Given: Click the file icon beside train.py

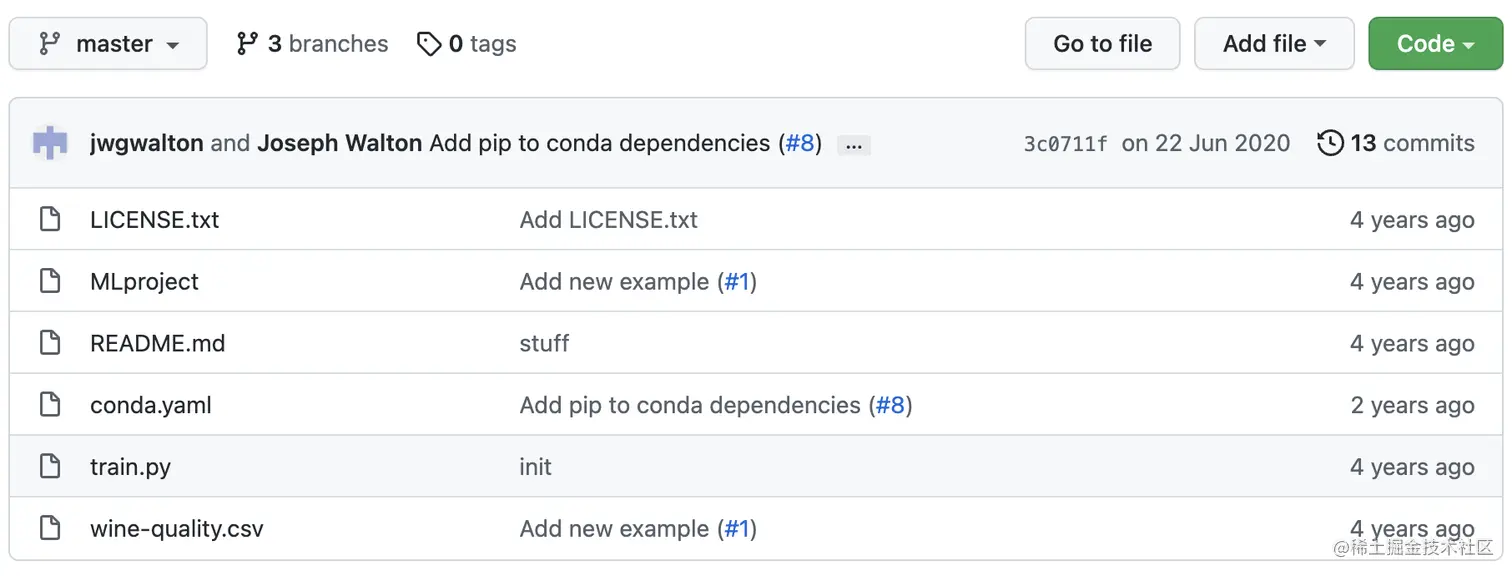Looking at the screenshot, I should [50, 467].
